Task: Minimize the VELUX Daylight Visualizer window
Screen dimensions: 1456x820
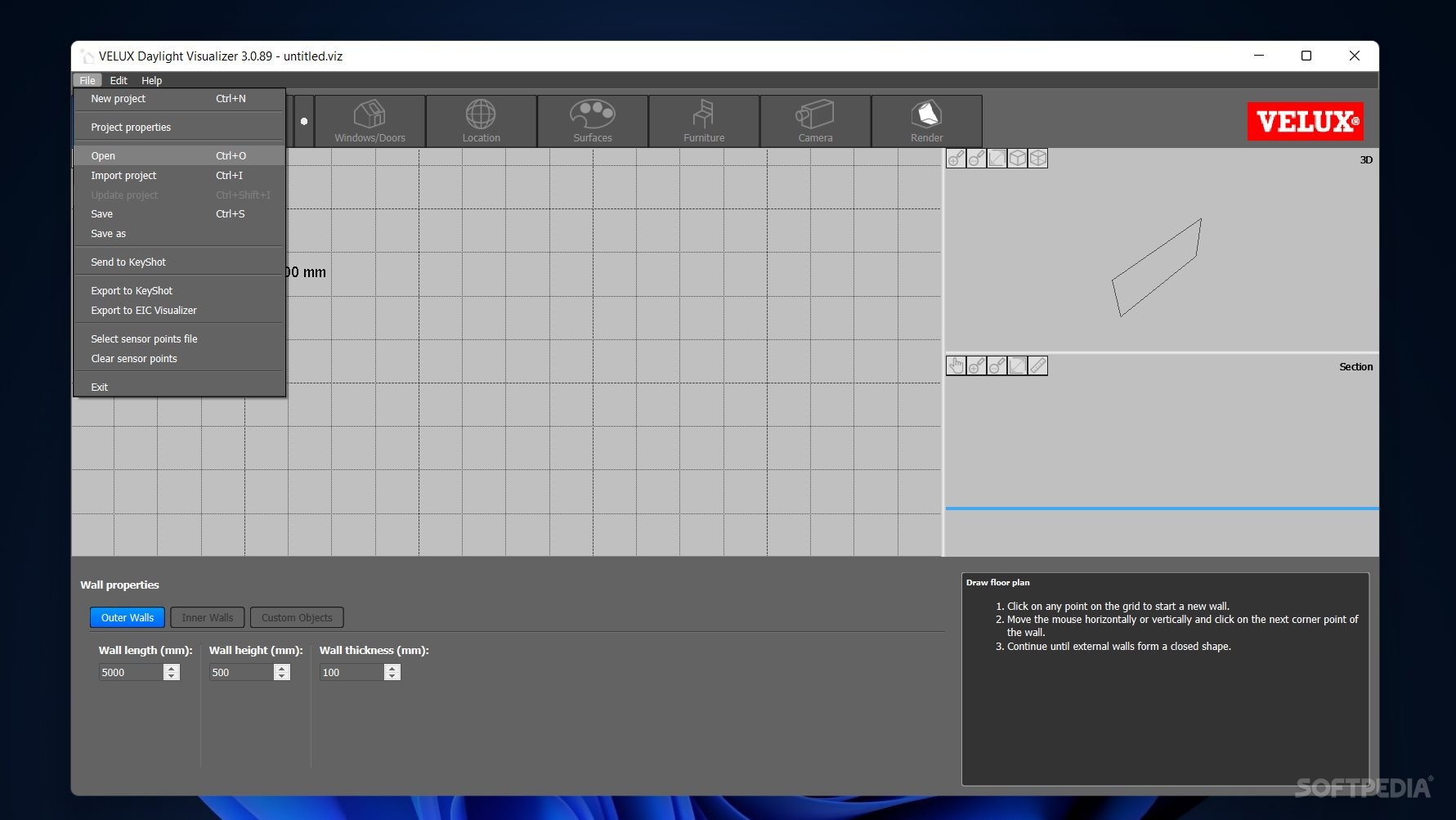Action: (1259, 56)
